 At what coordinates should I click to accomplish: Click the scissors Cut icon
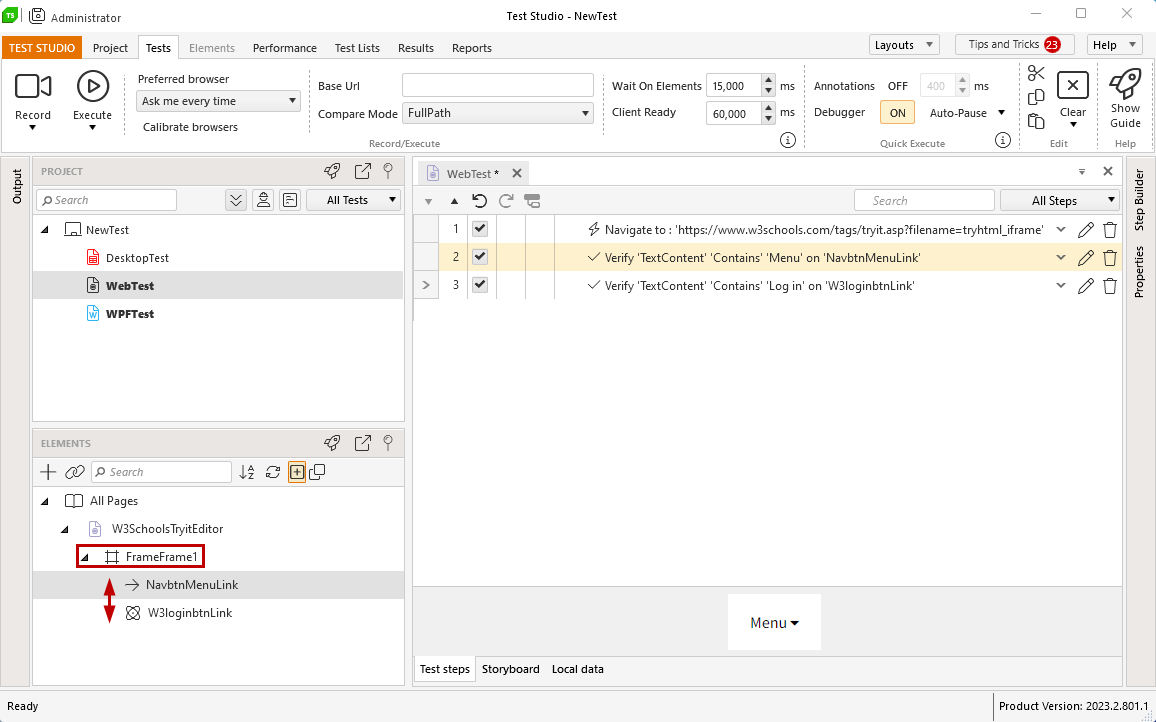(1036, 73)
